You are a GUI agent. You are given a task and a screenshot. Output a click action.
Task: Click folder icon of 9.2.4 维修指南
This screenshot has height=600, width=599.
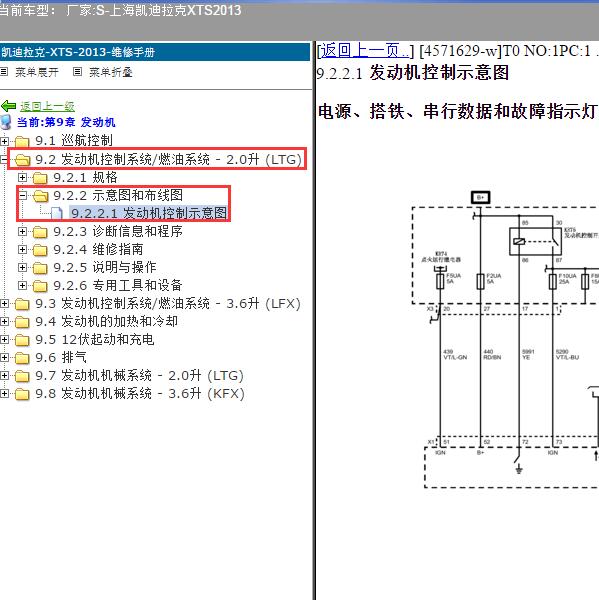click(40, 249)
